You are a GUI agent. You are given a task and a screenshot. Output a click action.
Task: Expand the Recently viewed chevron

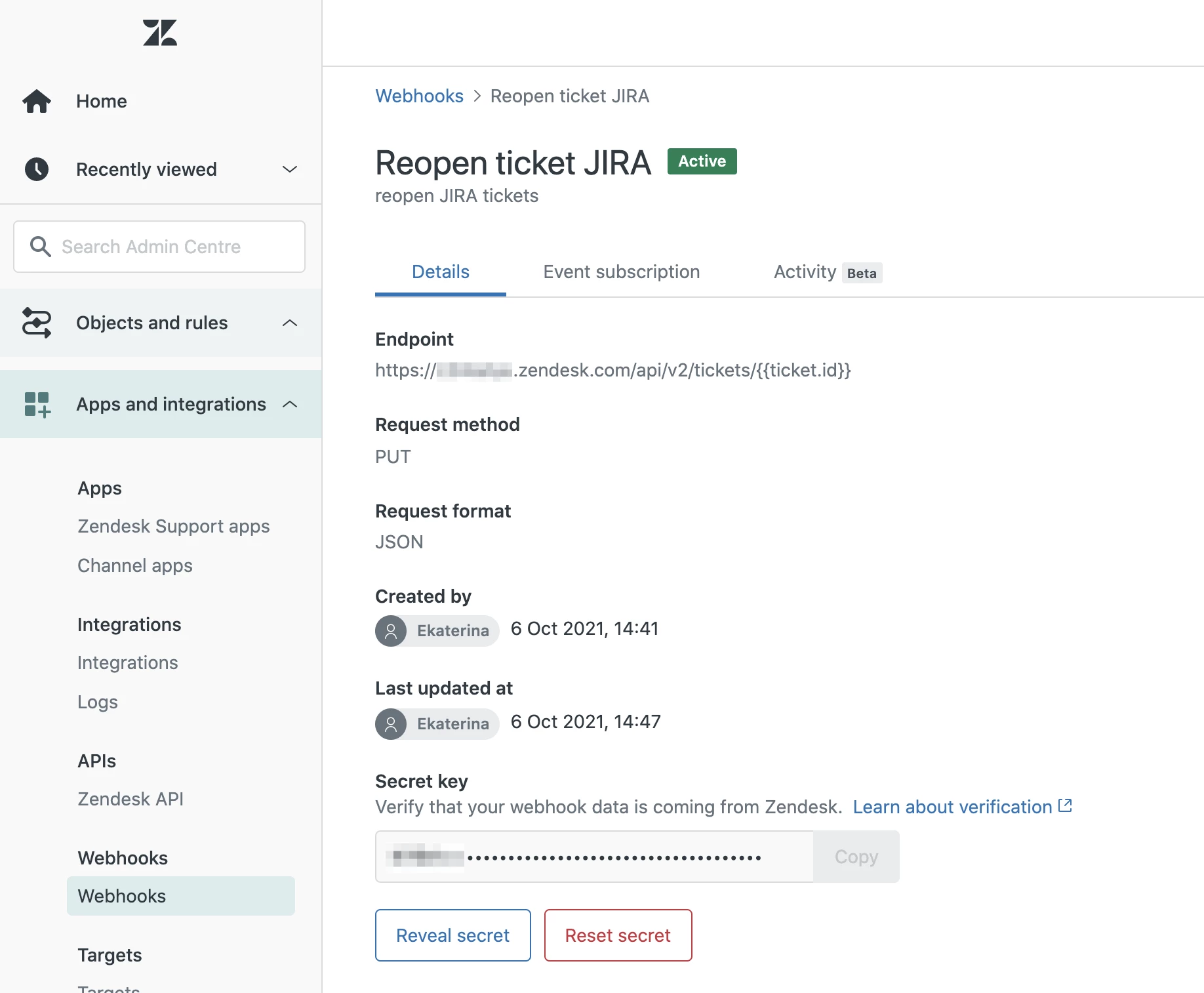[290, 169]
